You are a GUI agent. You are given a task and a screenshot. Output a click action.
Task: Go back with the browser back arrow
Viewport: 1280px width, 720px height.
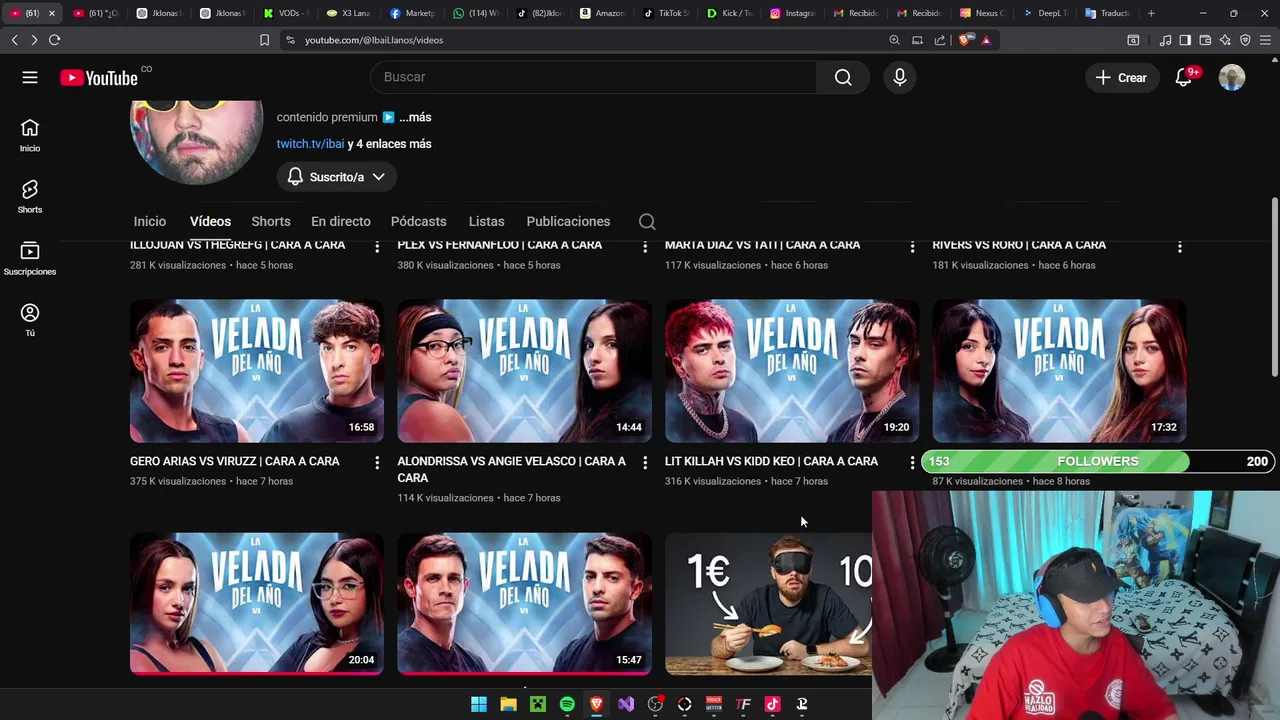coord(14,40)
